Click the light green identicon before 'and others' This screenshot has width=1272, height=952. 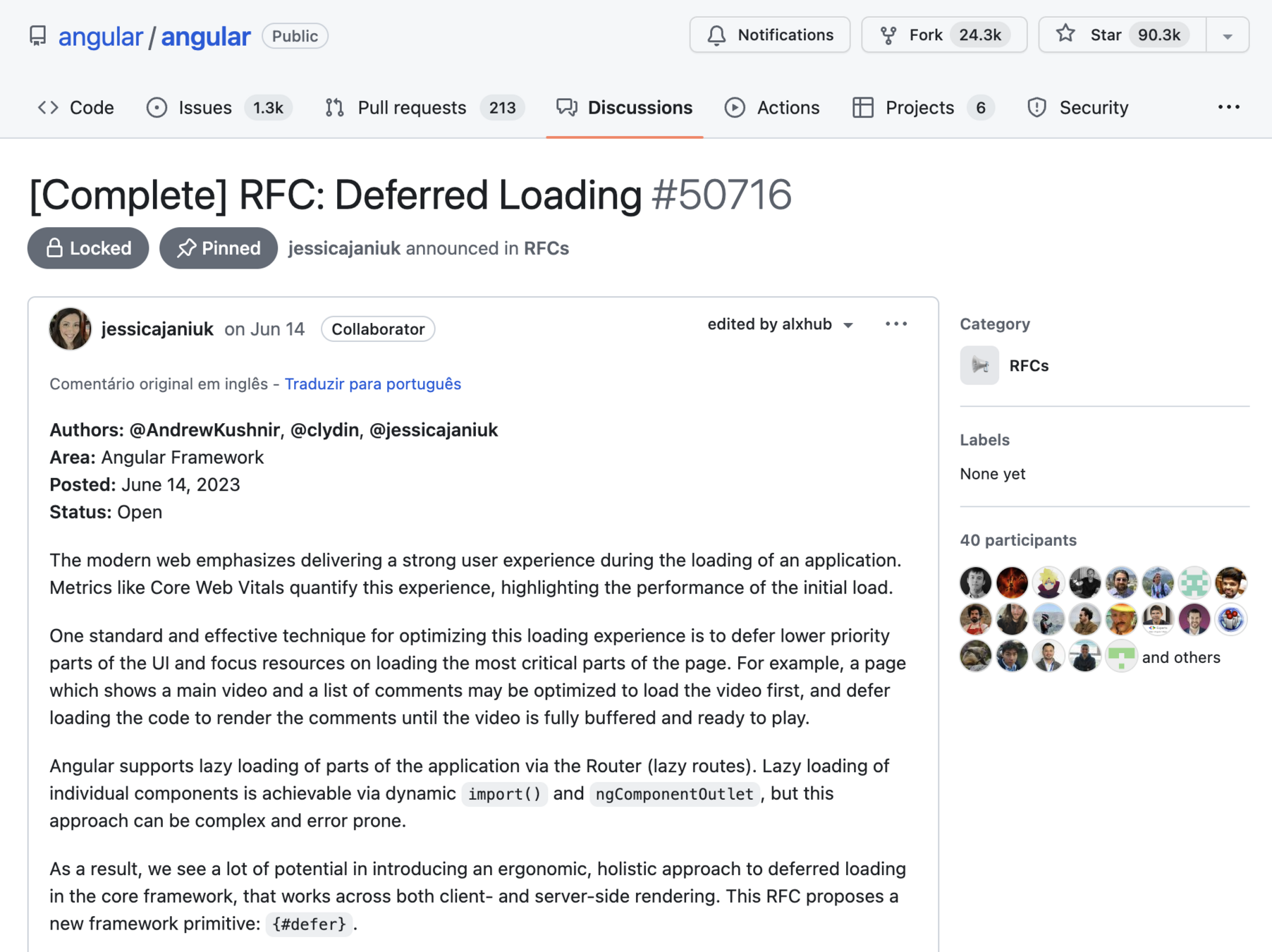coord(1121,656)
